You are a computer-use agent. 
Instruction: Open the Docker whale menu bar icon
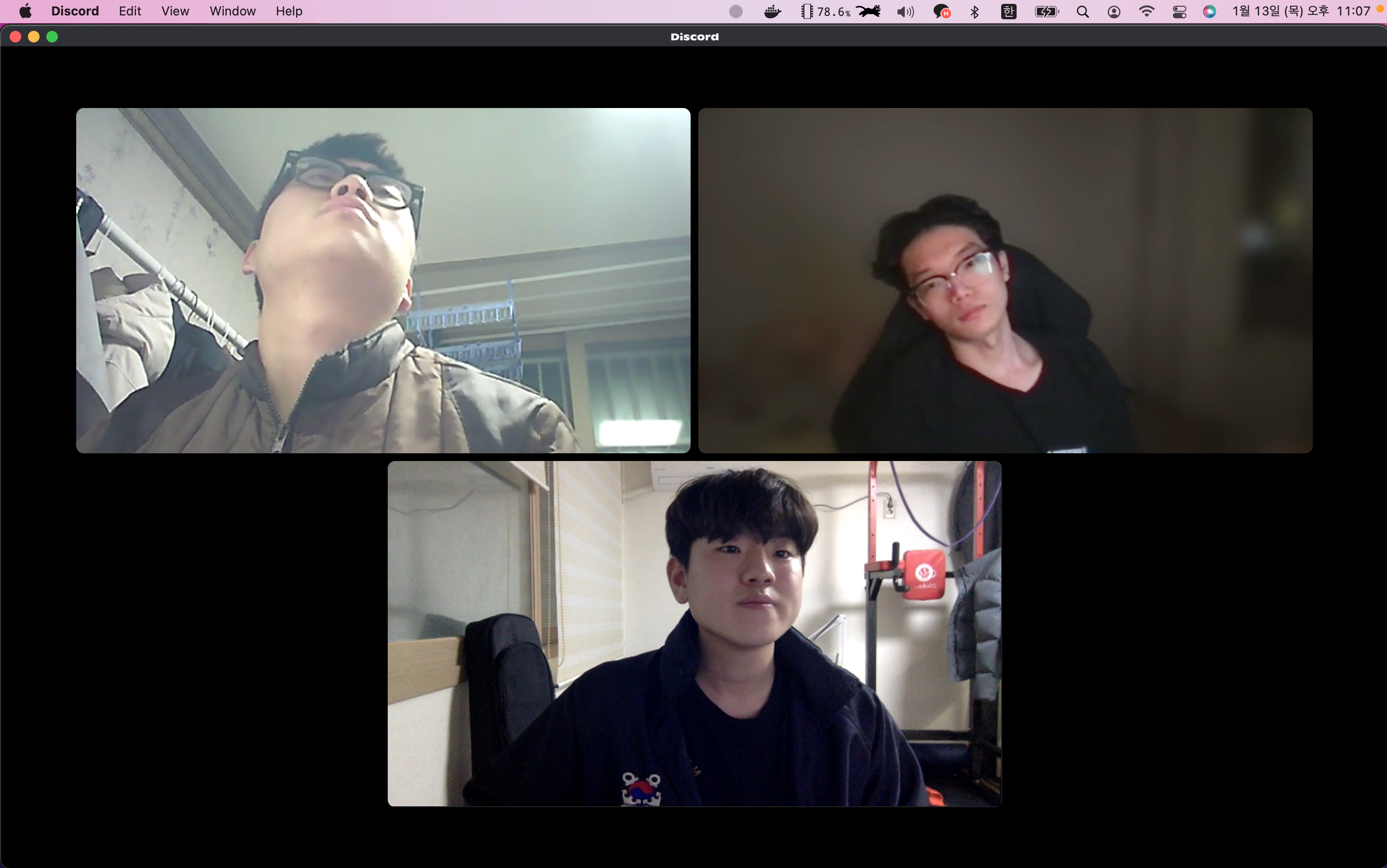[773, 12]
